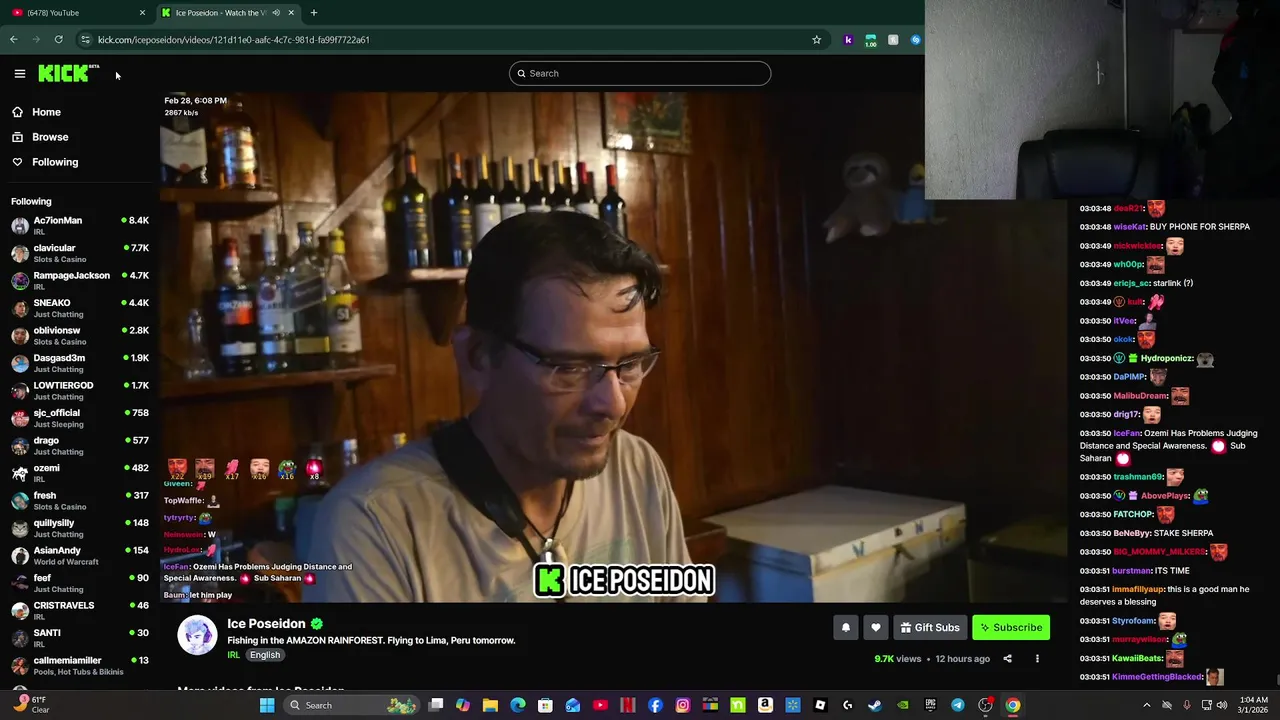The width and height of the screenshot is (1280, 720).
Task: Open oblivionsw channel in sidebar
Action: pos(80,335)
